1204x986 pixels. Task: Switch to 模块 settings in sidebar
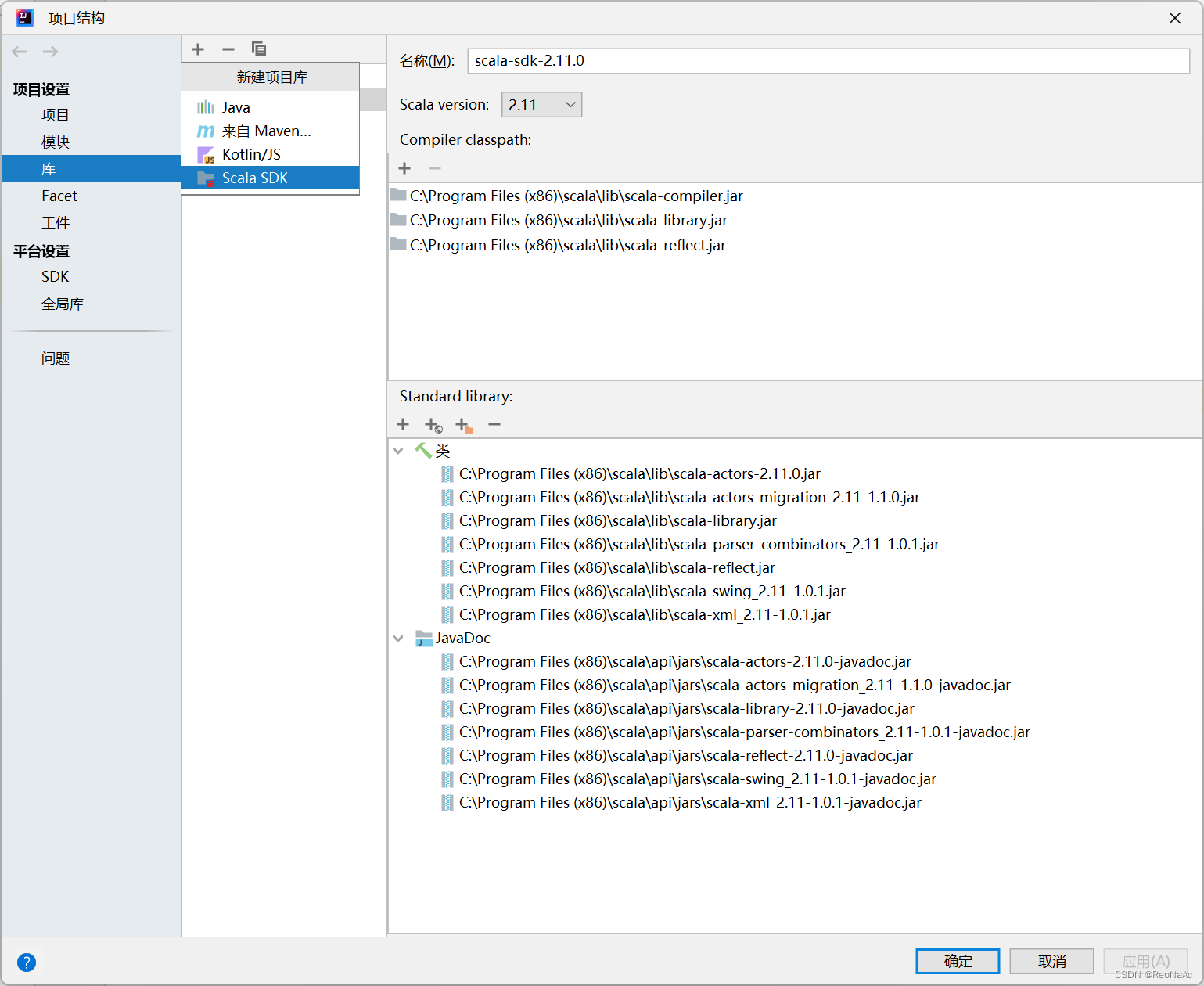(x=56, y=142)
